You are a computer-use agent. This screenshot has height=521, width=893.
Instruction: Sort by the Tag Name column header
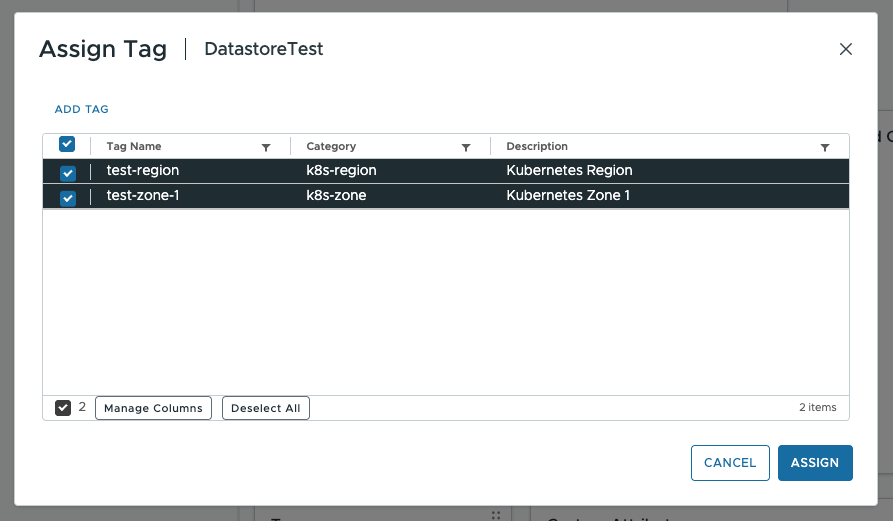pos(134,146)
